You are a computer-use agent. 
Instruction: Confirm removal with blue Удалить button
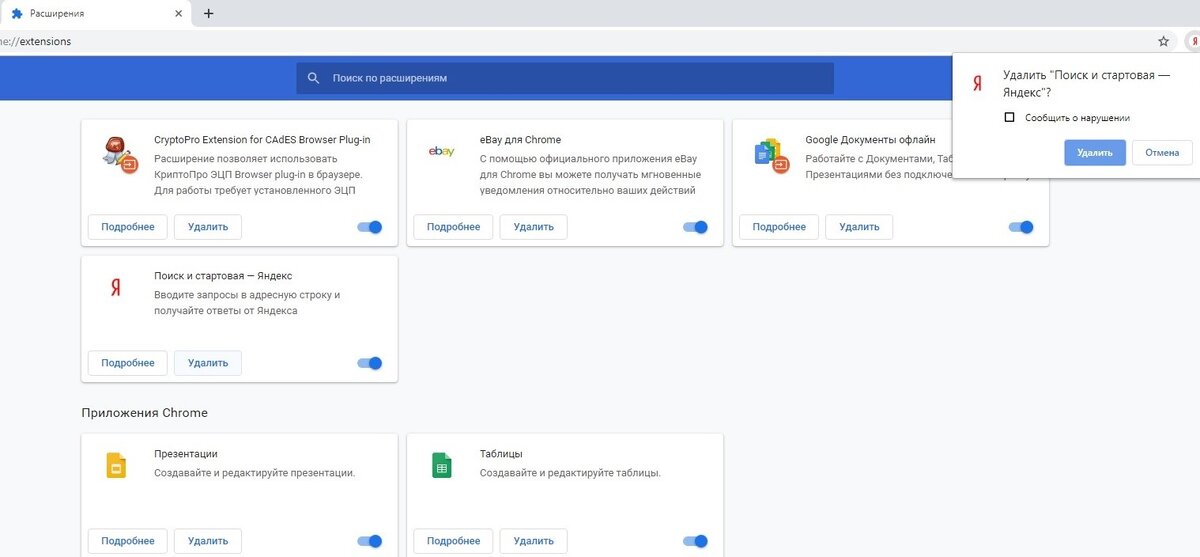pyautogui.click(x=1095, y=153)
